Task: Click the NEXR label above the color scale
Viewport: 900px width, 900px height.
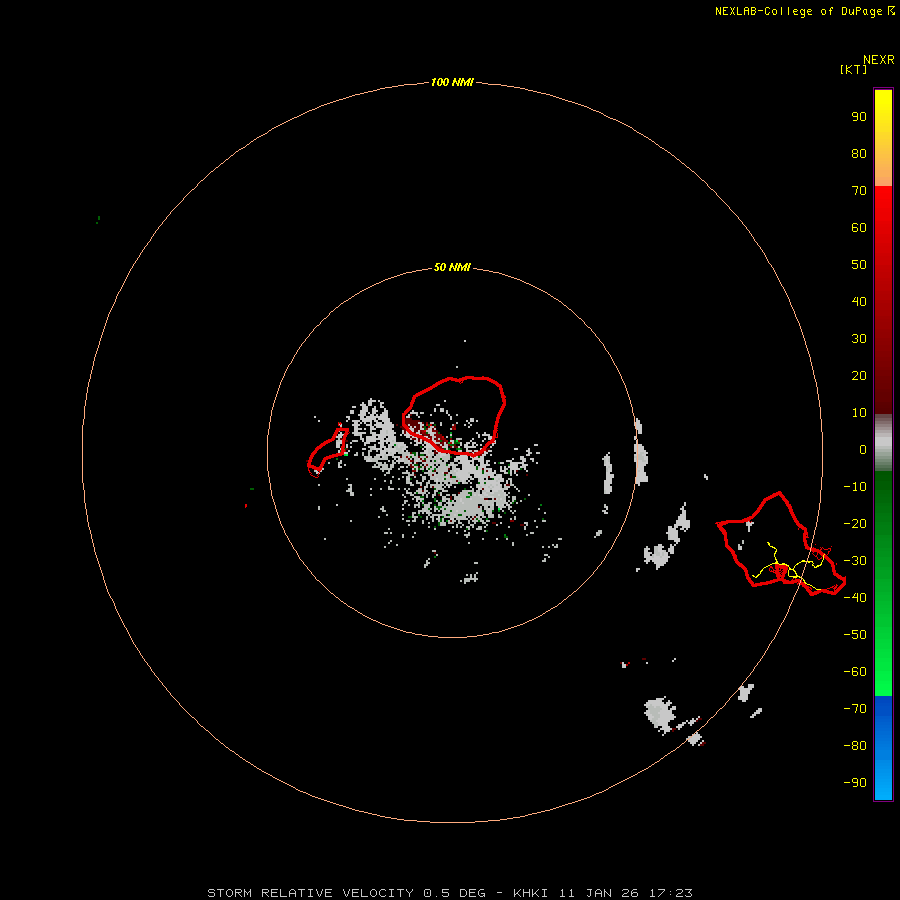Action: coord(879,60)
